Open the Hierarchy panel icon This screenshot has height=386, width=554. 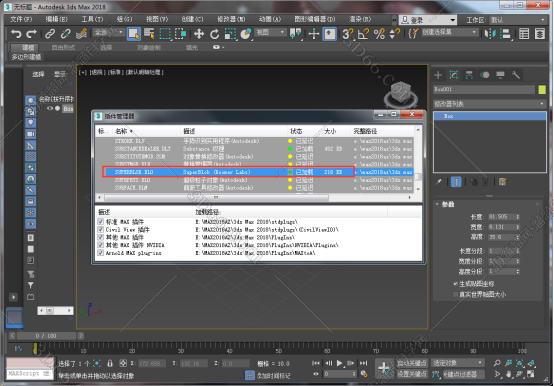click(469, 75)
